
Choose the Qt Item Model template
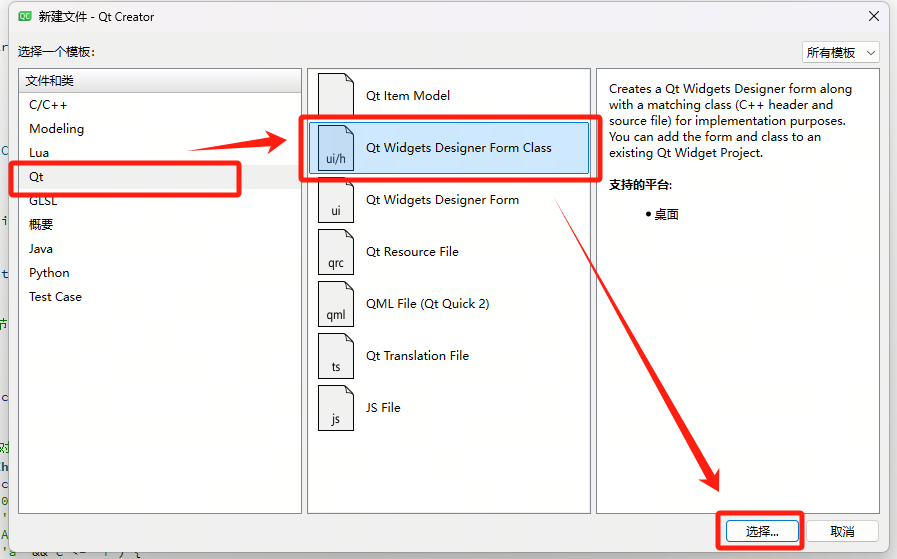coord(448,96)
